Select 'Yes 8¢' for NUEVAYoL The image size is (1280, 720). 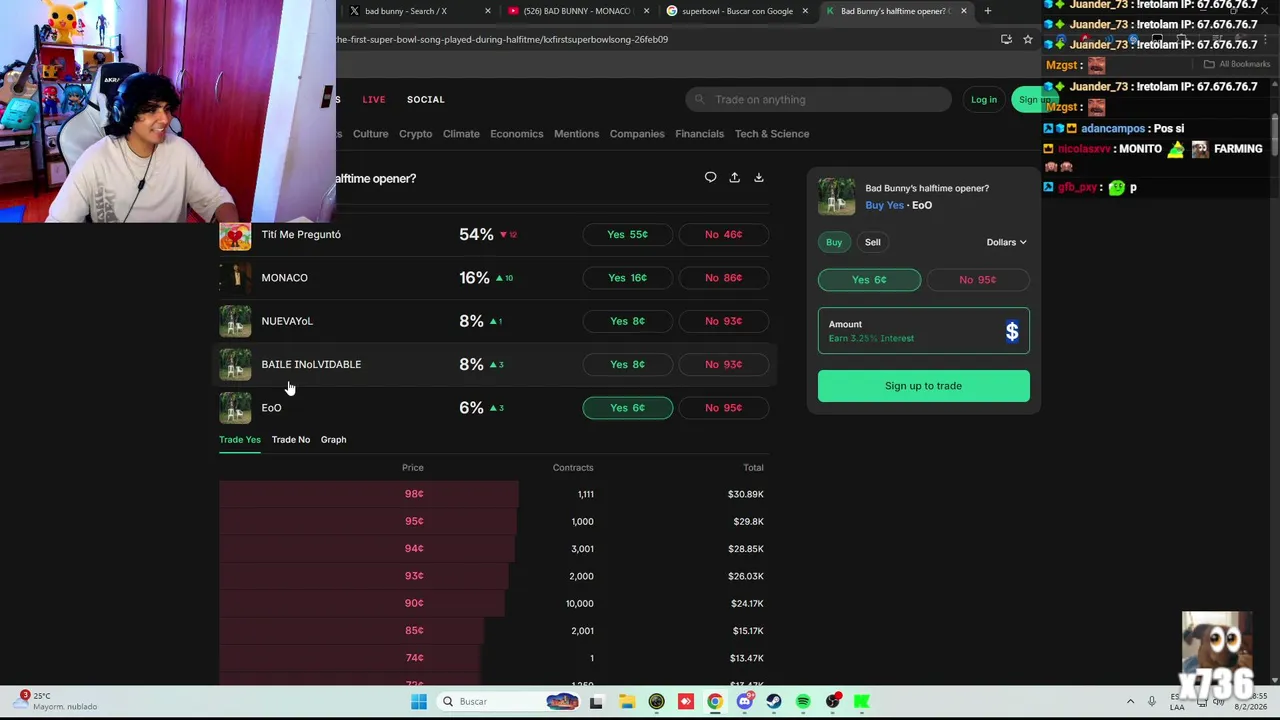click(x=627, y=321)
